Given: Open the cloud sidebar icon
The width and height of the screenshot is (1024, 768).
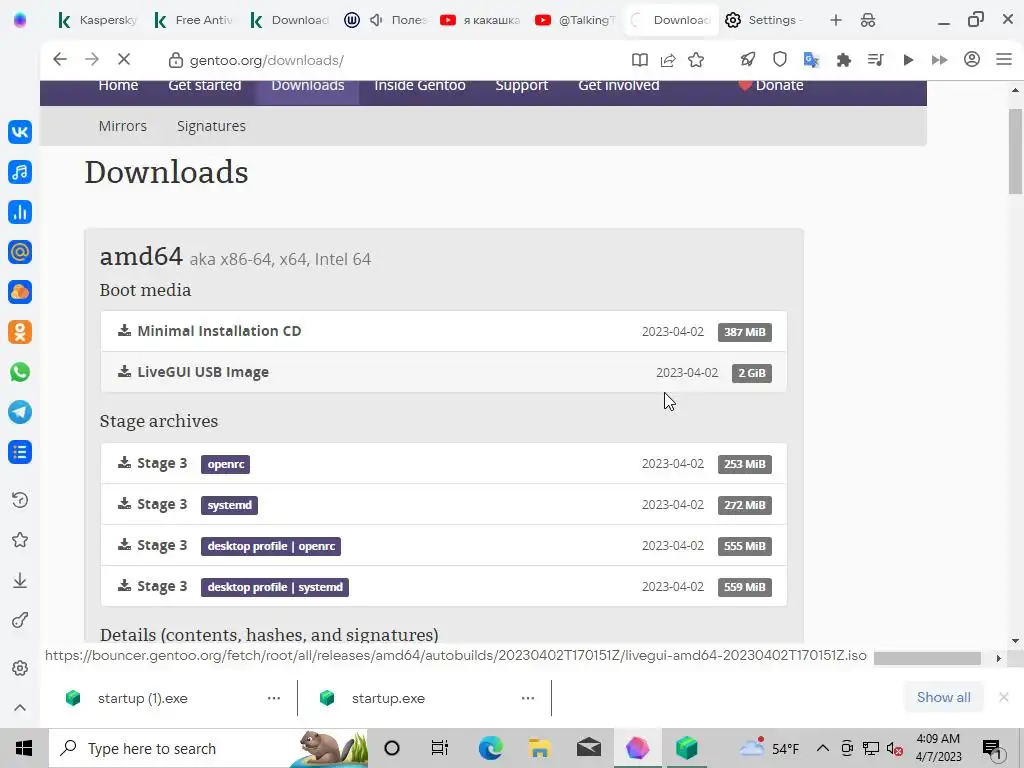Looking at the screenshot, I should (x=20, y=292).
